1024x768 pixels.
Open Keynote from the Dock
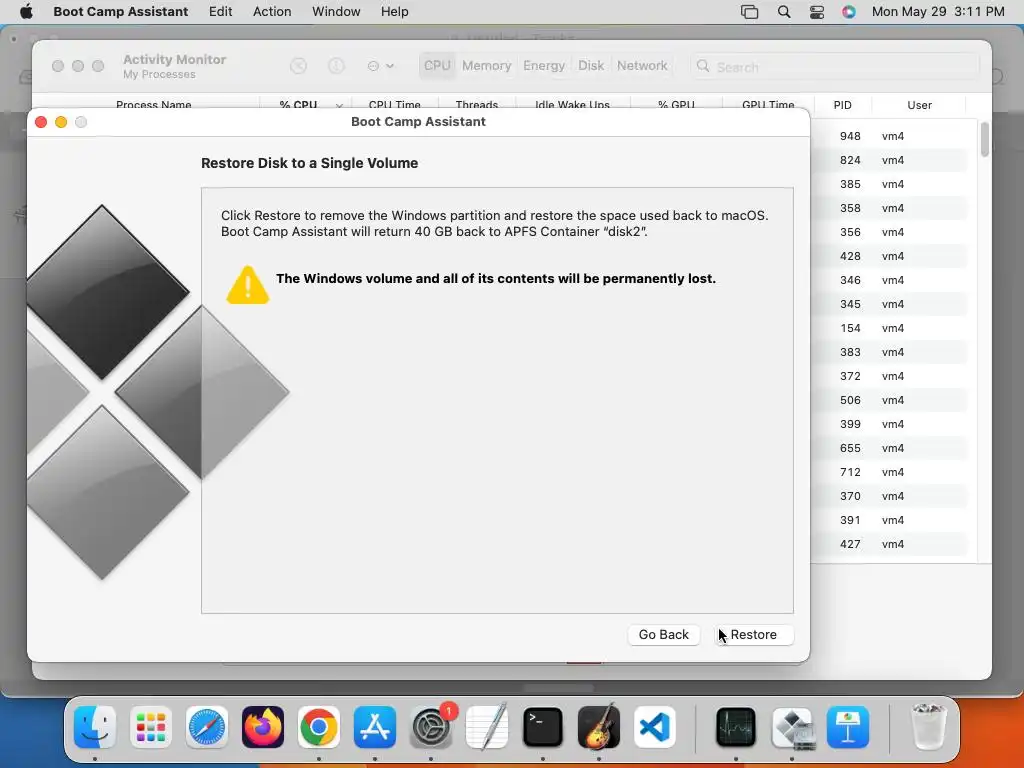click(848, 727)
